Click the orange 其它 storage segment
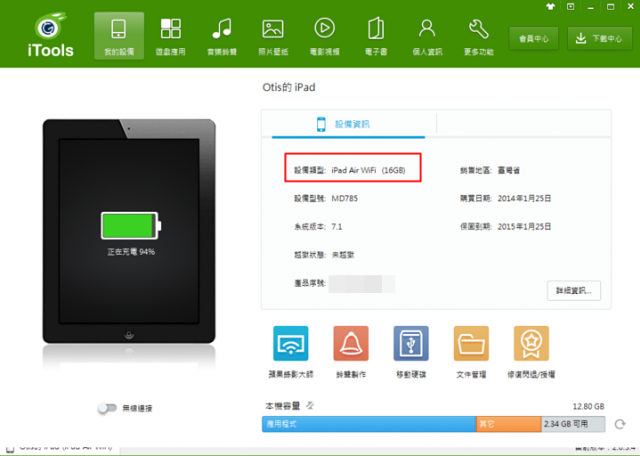The width and height of the screenshot is (640, 456). click(x=509, y=424)
